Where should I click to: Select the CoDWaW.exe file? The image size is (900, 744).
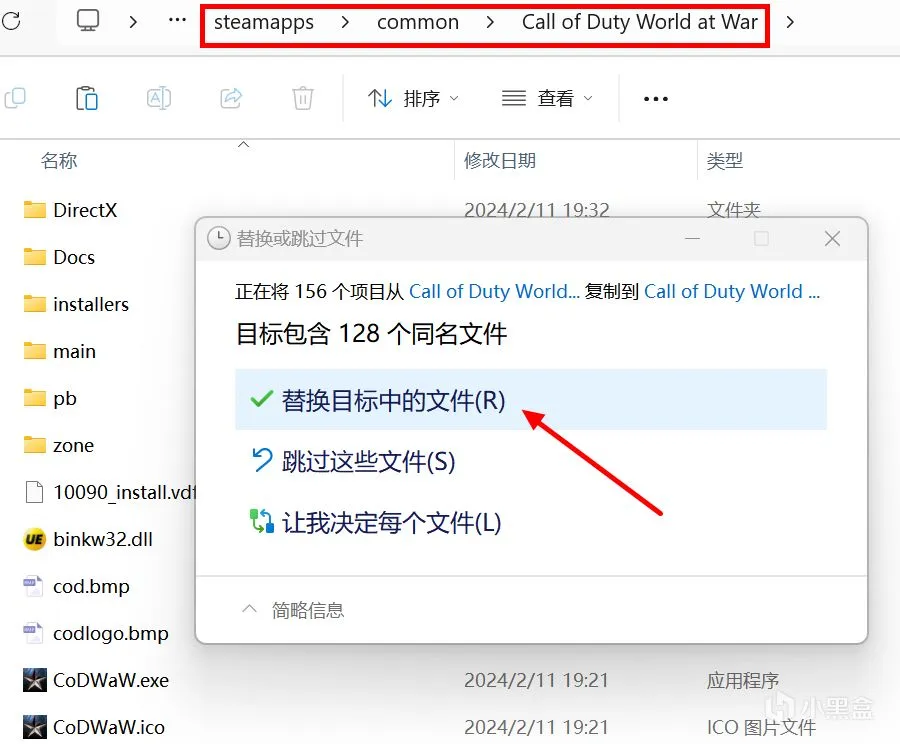(111, 680)
